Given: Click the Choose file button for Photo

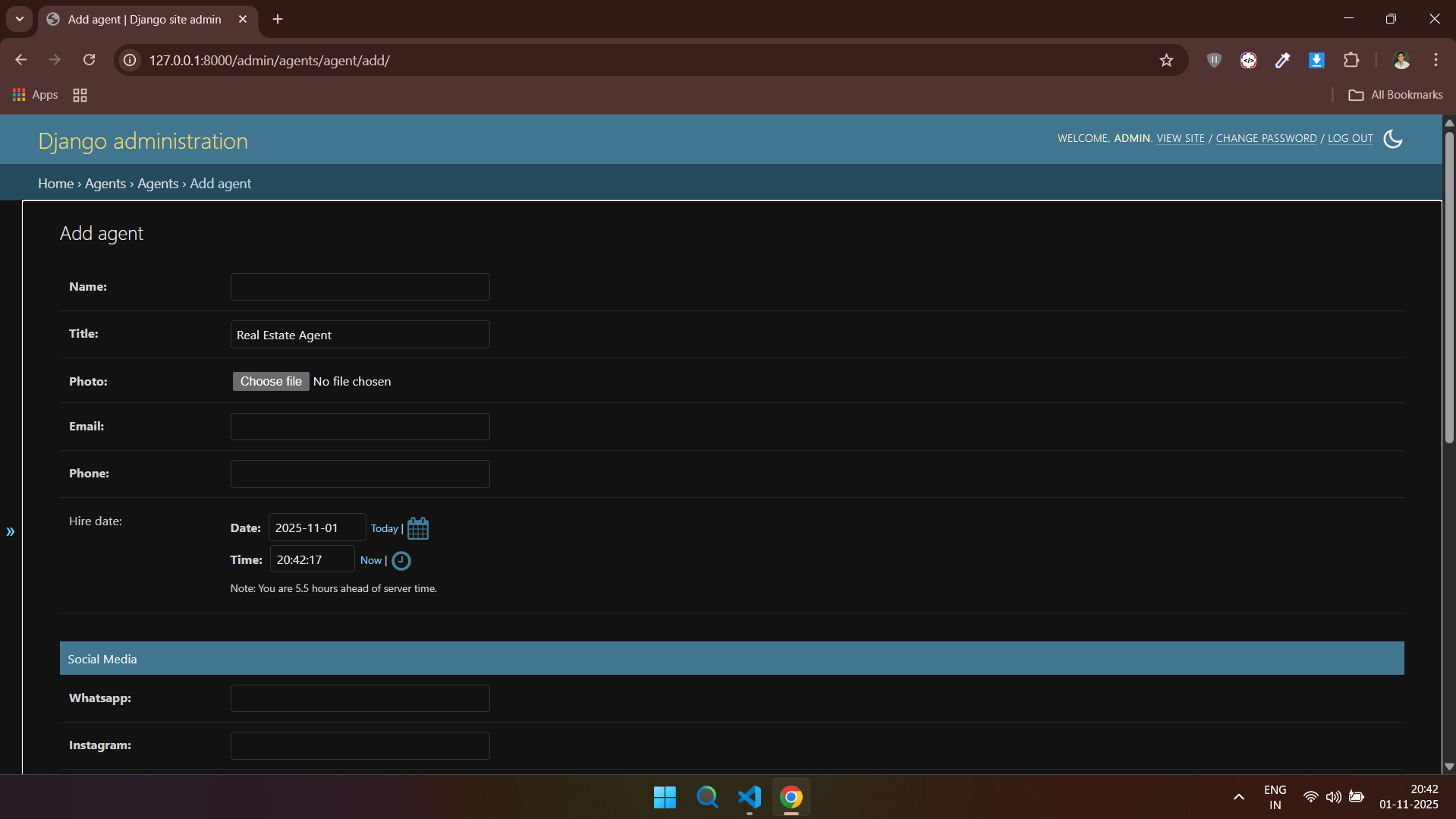Looking at the screenshot, I should click(x=271, y=382).
